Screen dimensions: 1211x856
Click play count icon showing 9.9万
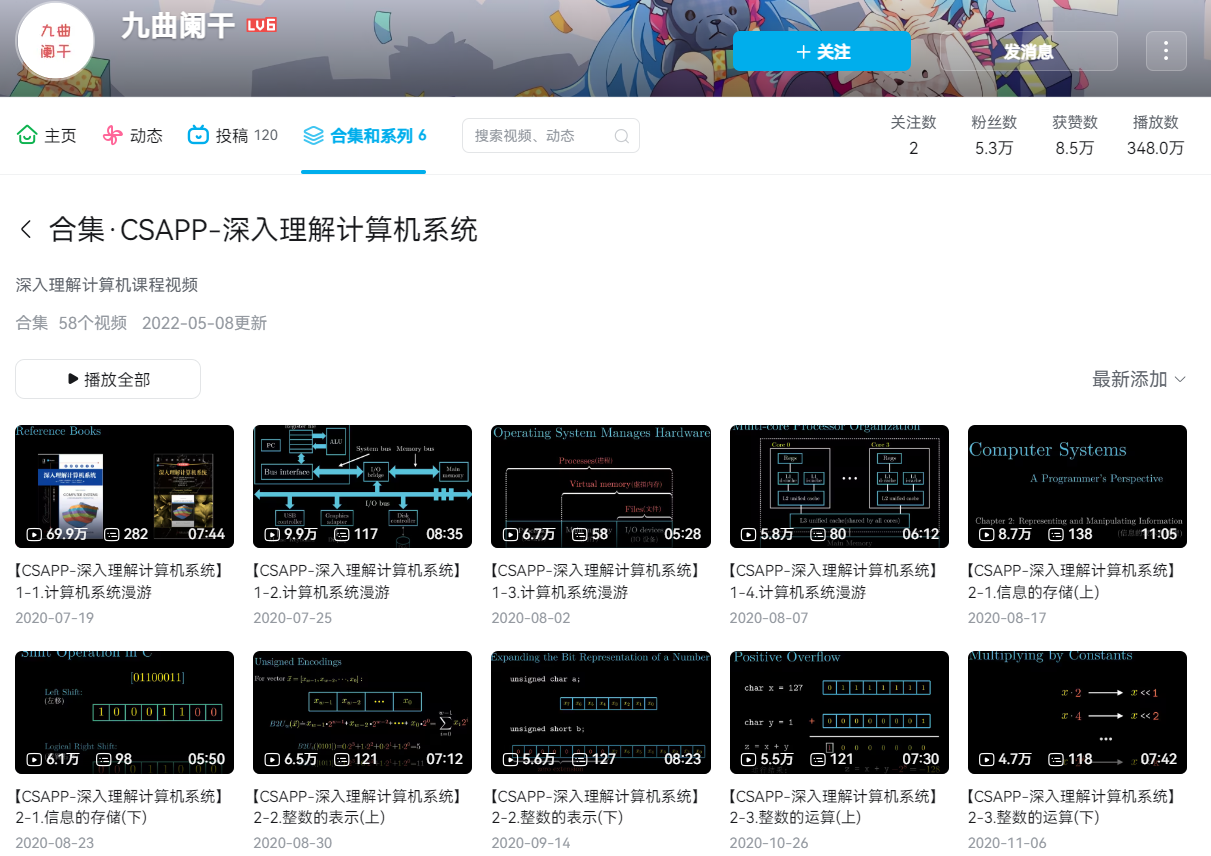(x=272, y=534)
